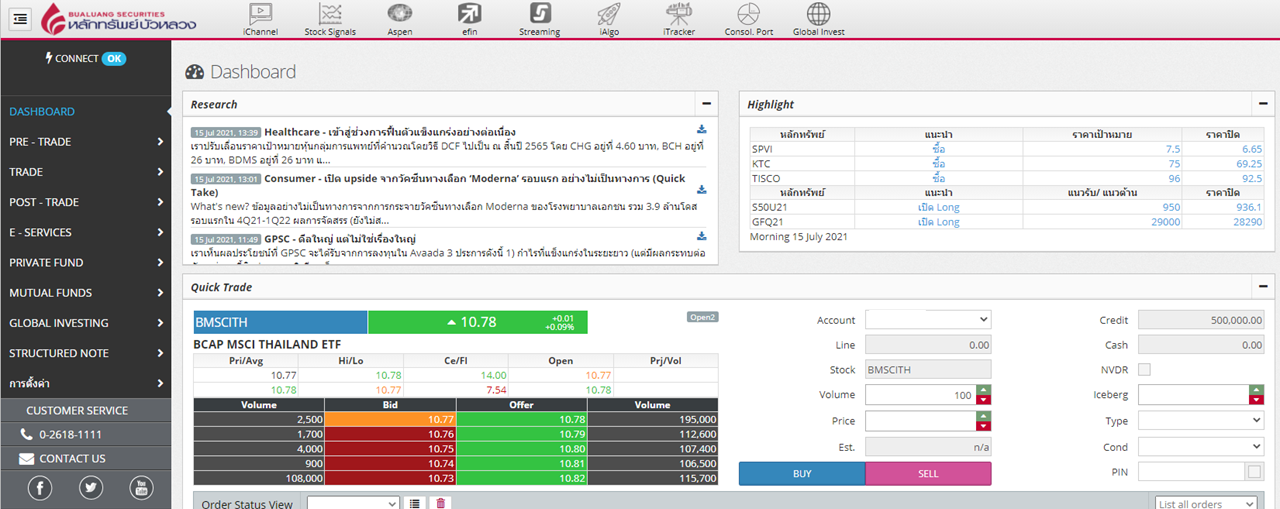Expand the STRUCTURED NOTE menu
Screen dimensions: 1280x509
(x=85, y=353)
